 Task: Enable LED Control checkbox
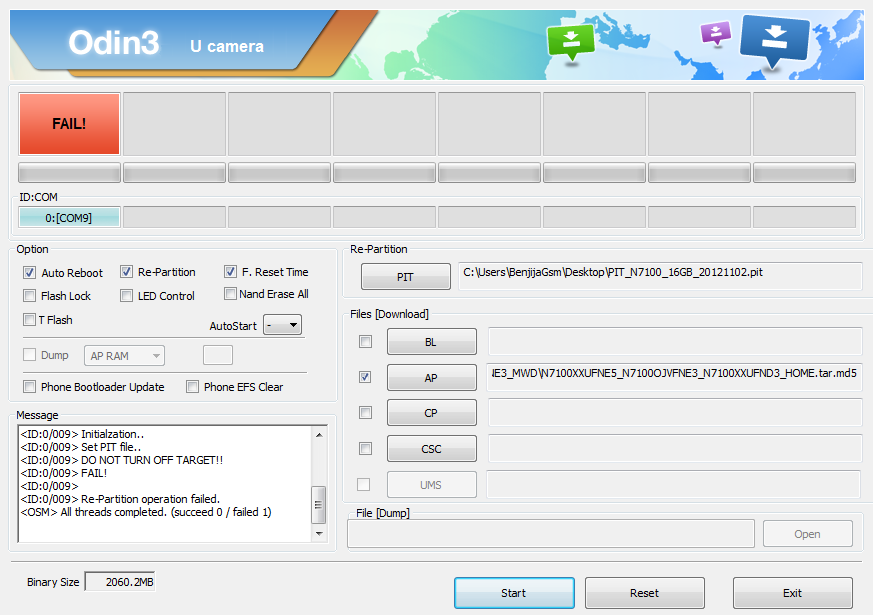[126, 296]
